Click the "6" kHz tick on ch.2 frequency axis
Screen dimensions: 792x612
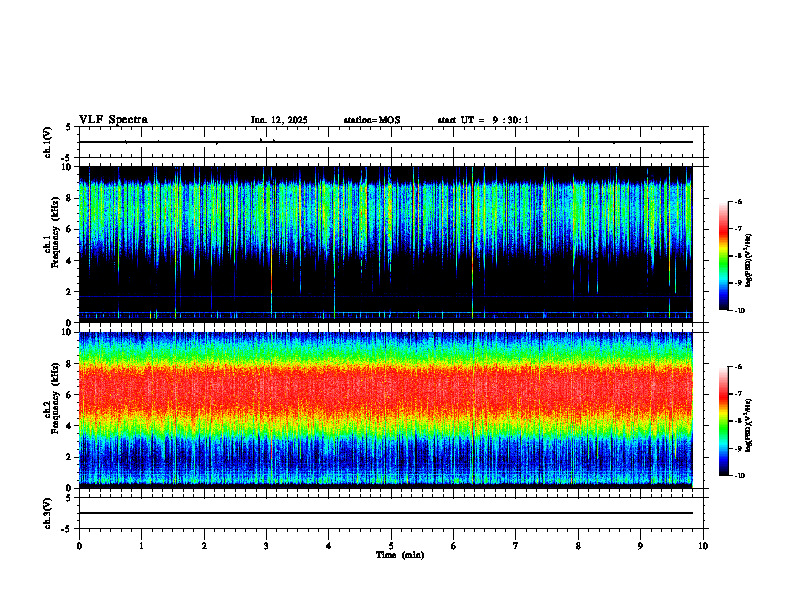pos(70,395)
